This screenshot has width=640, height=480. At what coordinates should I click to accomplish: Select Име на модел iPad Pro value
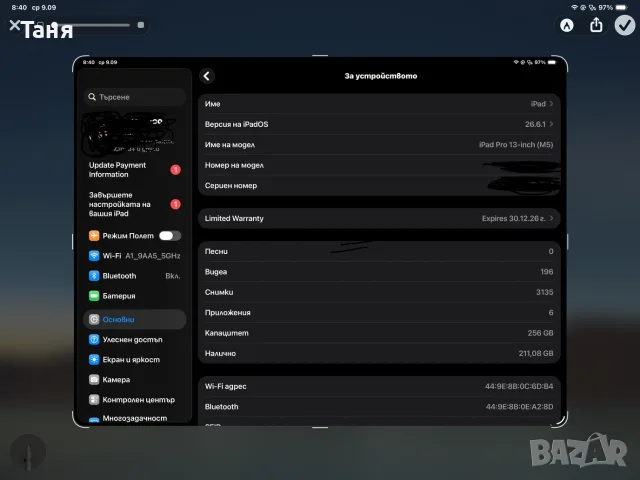pos(516,144)
